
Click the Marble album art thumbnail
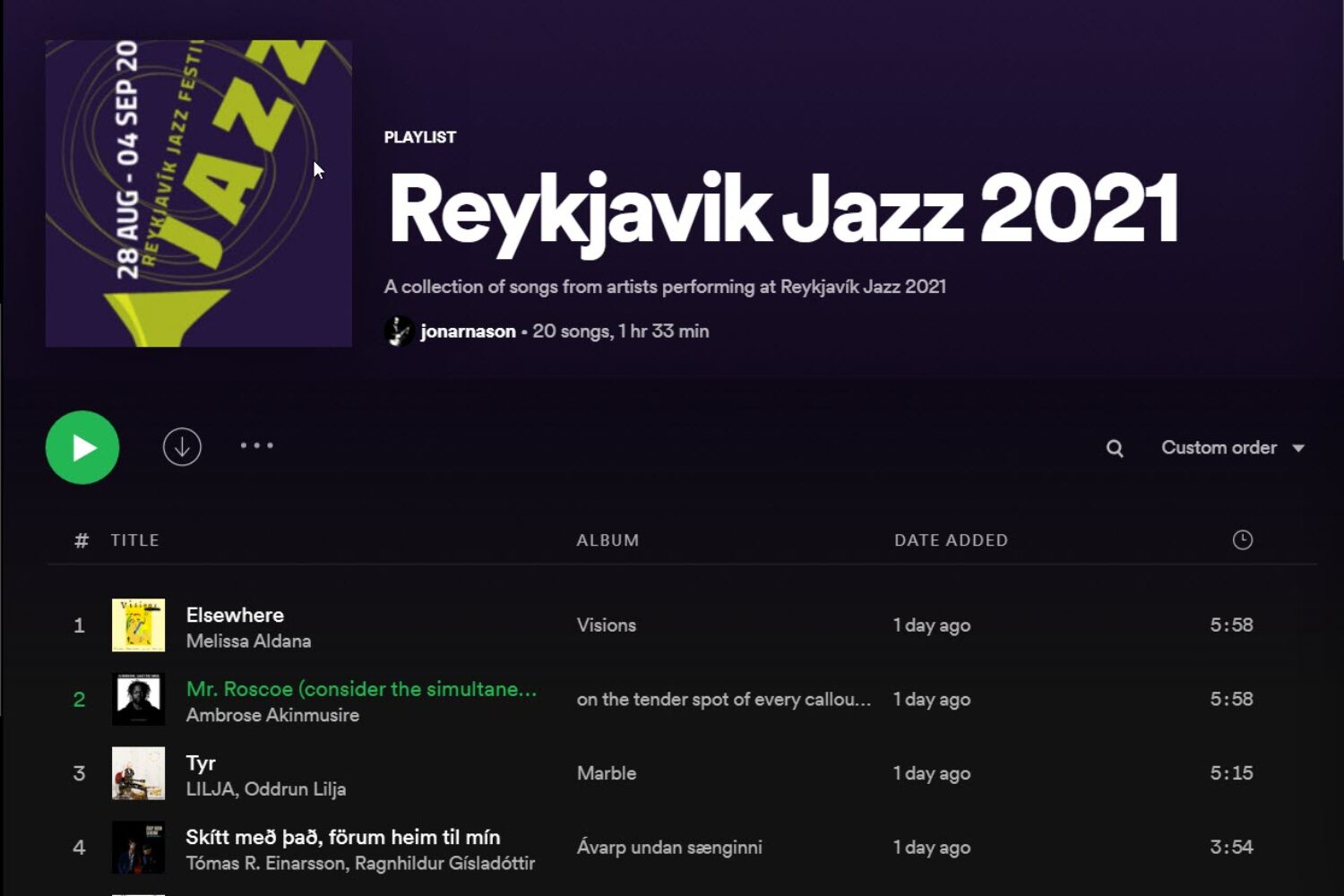click(138, 773)
